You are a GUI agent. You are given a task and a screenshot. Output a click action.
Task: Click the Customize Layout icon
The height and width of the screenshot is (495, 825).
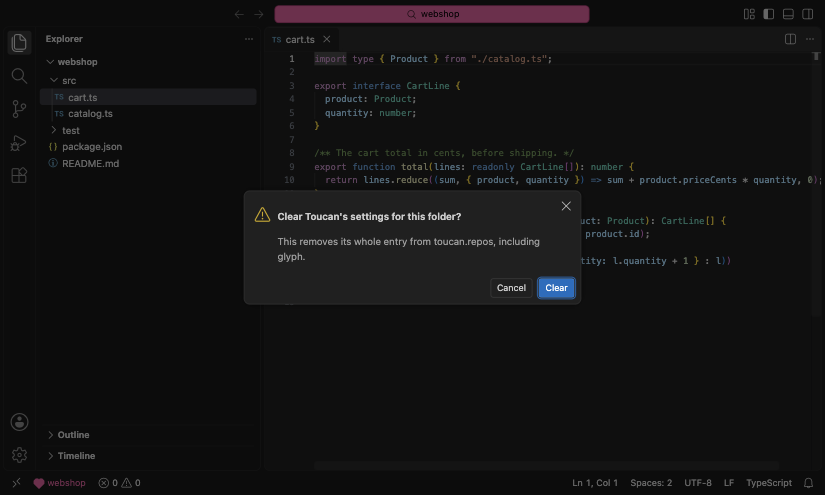(x=749, y=14)
